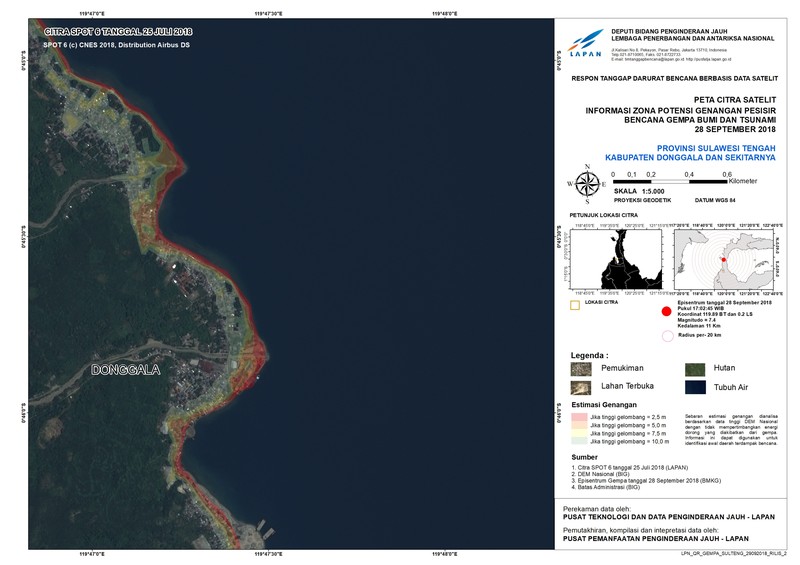Select the Pemukiman legend image
Image resolution: width=800 pixels, height=565 pixels.
click(582, 370)
